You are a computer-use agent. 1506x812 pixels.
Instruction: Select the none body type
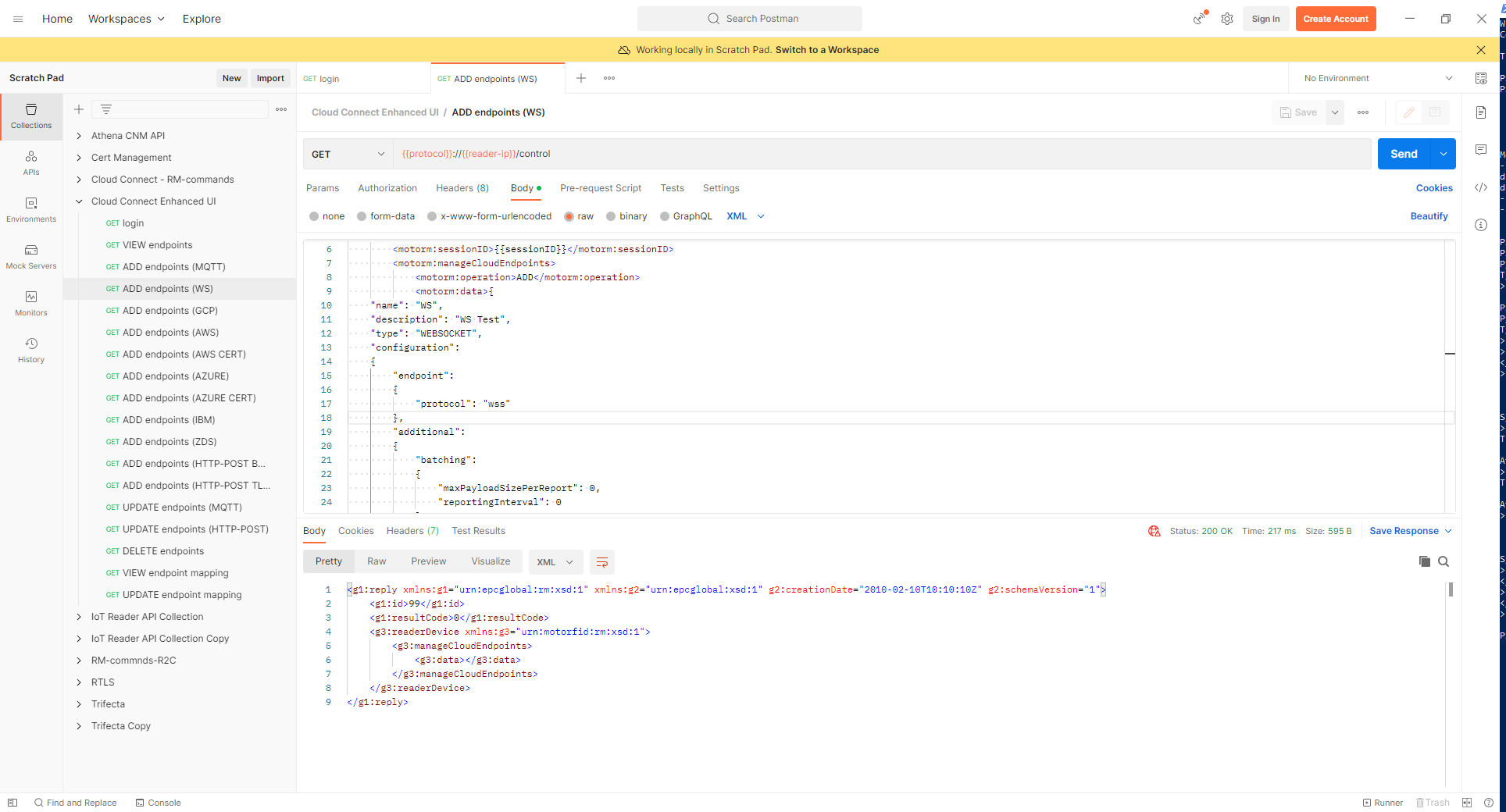(x=327, y=216)
